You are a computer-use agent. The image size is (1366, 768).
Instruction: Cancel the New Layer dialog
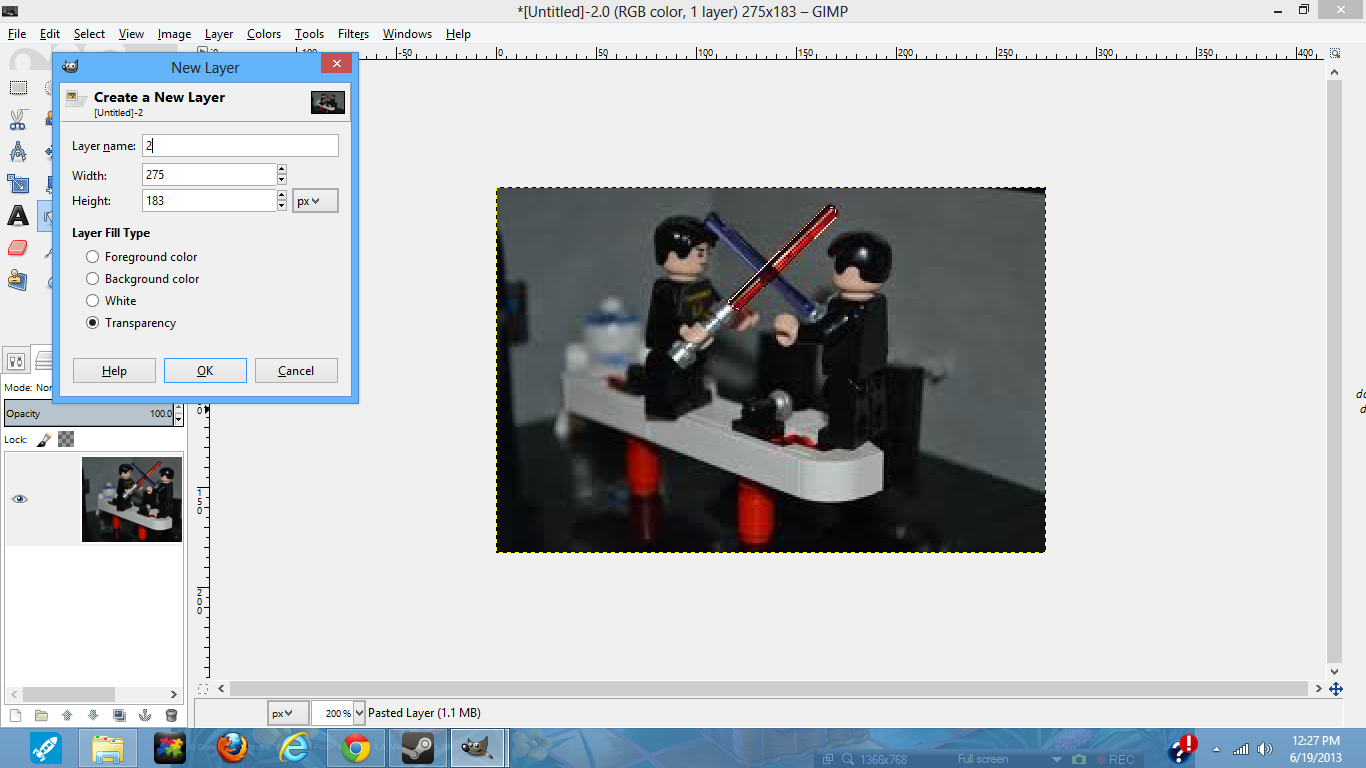(x=296, y=371)
